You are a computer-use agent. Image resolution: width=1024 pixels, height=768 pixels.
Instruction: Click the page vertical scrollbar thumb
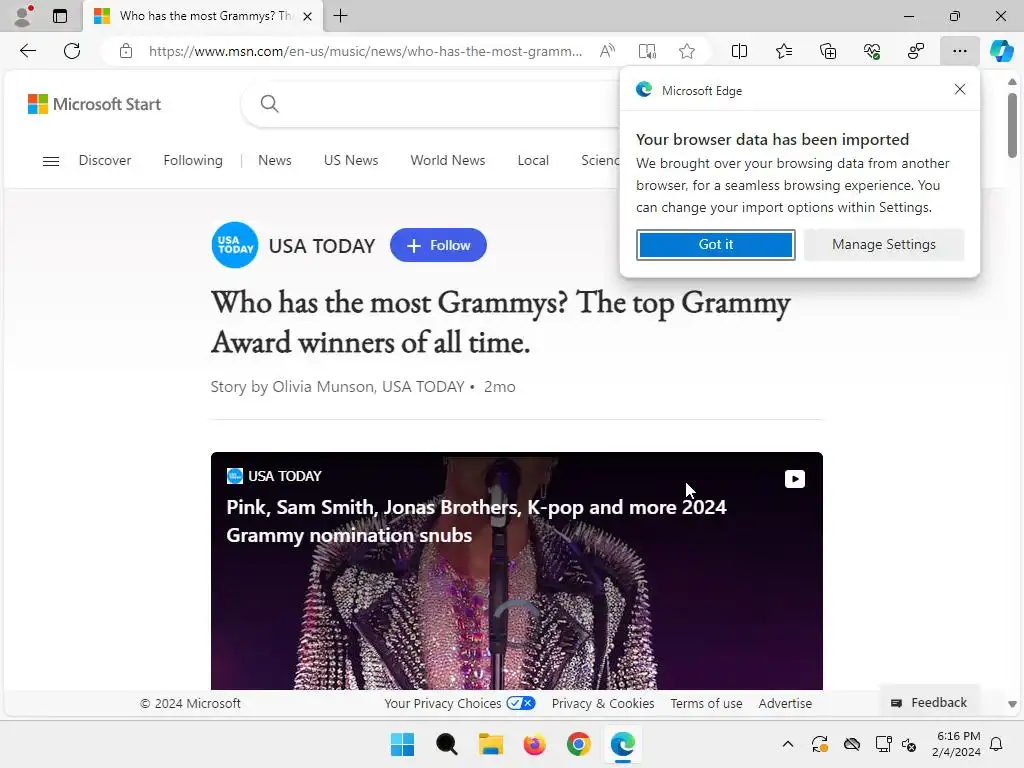pos(1012,125)
